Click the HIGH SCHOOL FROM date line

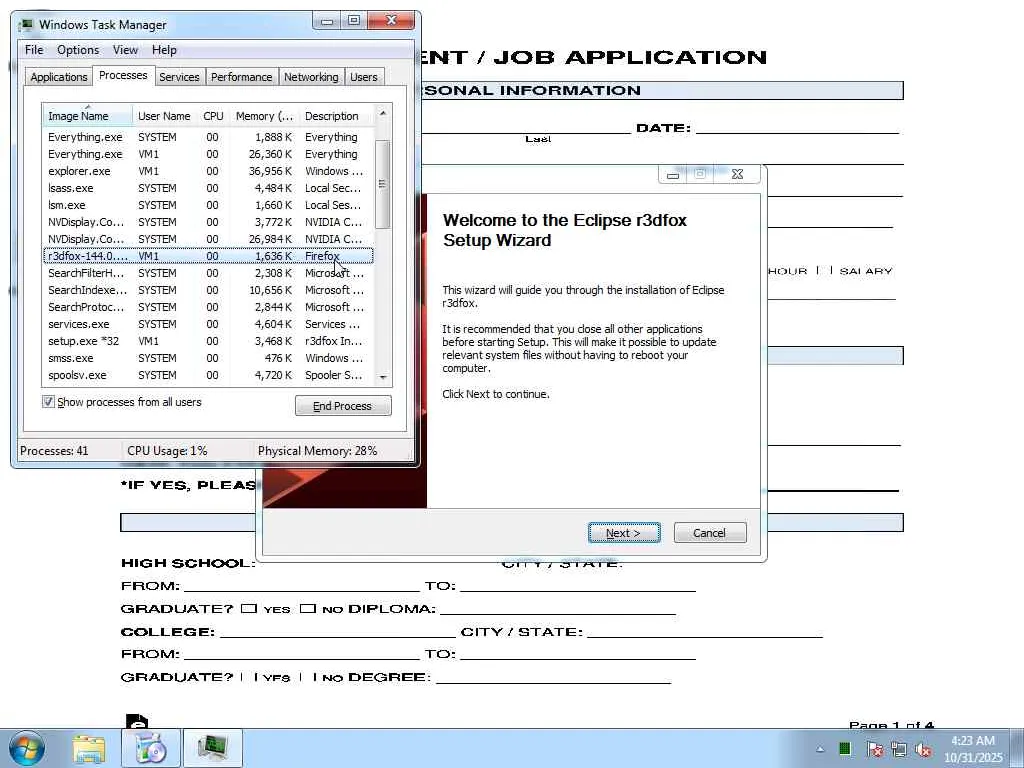pyautogui.click(x=301, y=585)
